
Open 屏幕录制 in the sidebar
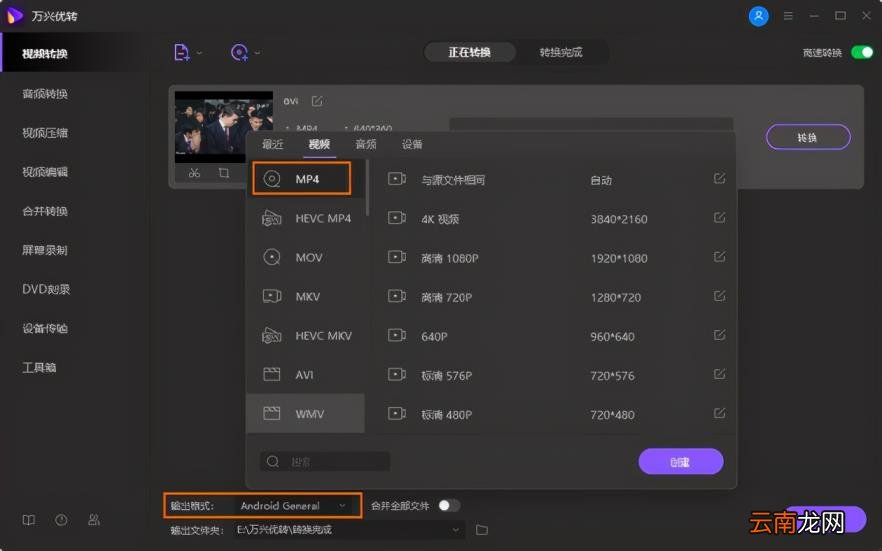(x=45, y=250)
